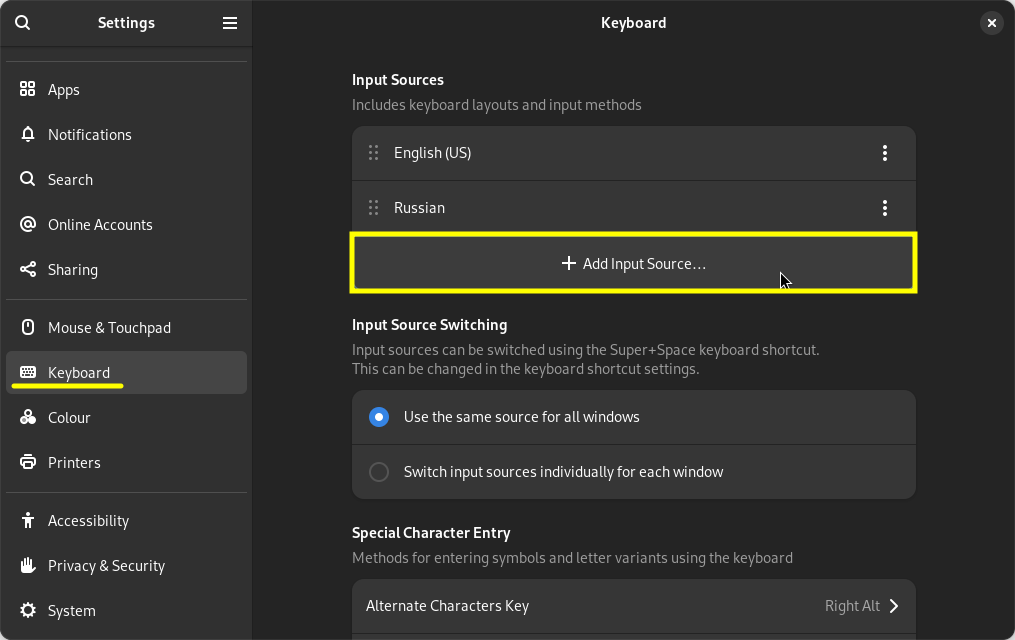1015x640 pixels.
Task: Select 'Switch input sources individually for each window'
Action: coord(379,472)
